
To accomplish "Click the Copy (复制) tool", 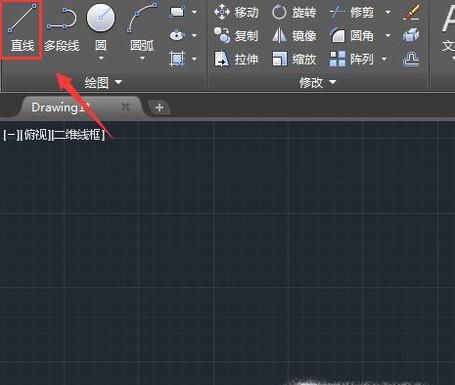I will coord(236,35).
